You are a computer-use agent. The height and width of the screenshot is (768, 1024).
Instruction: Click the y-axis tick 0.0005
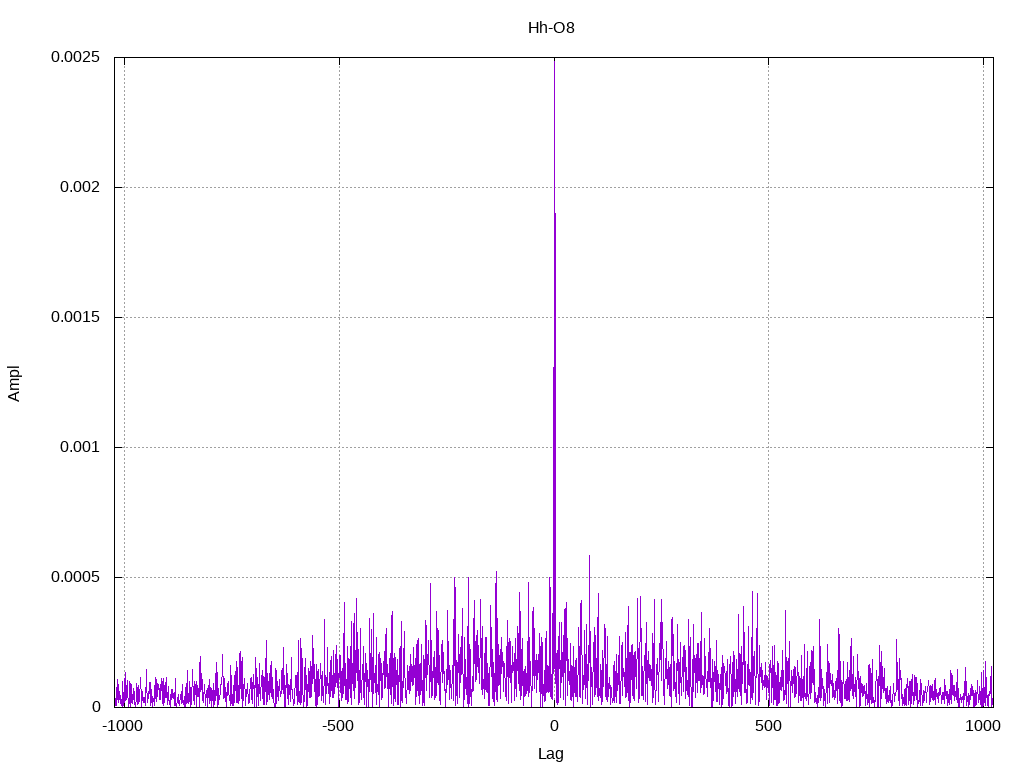point(76,577)
